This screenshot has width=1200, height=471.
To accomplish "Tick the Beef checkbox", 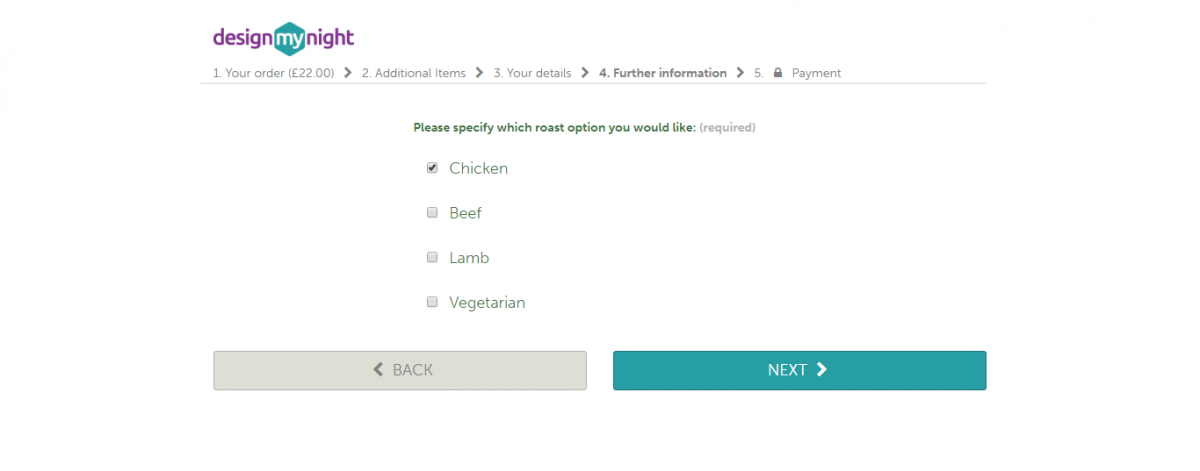I will pos(432,212).
